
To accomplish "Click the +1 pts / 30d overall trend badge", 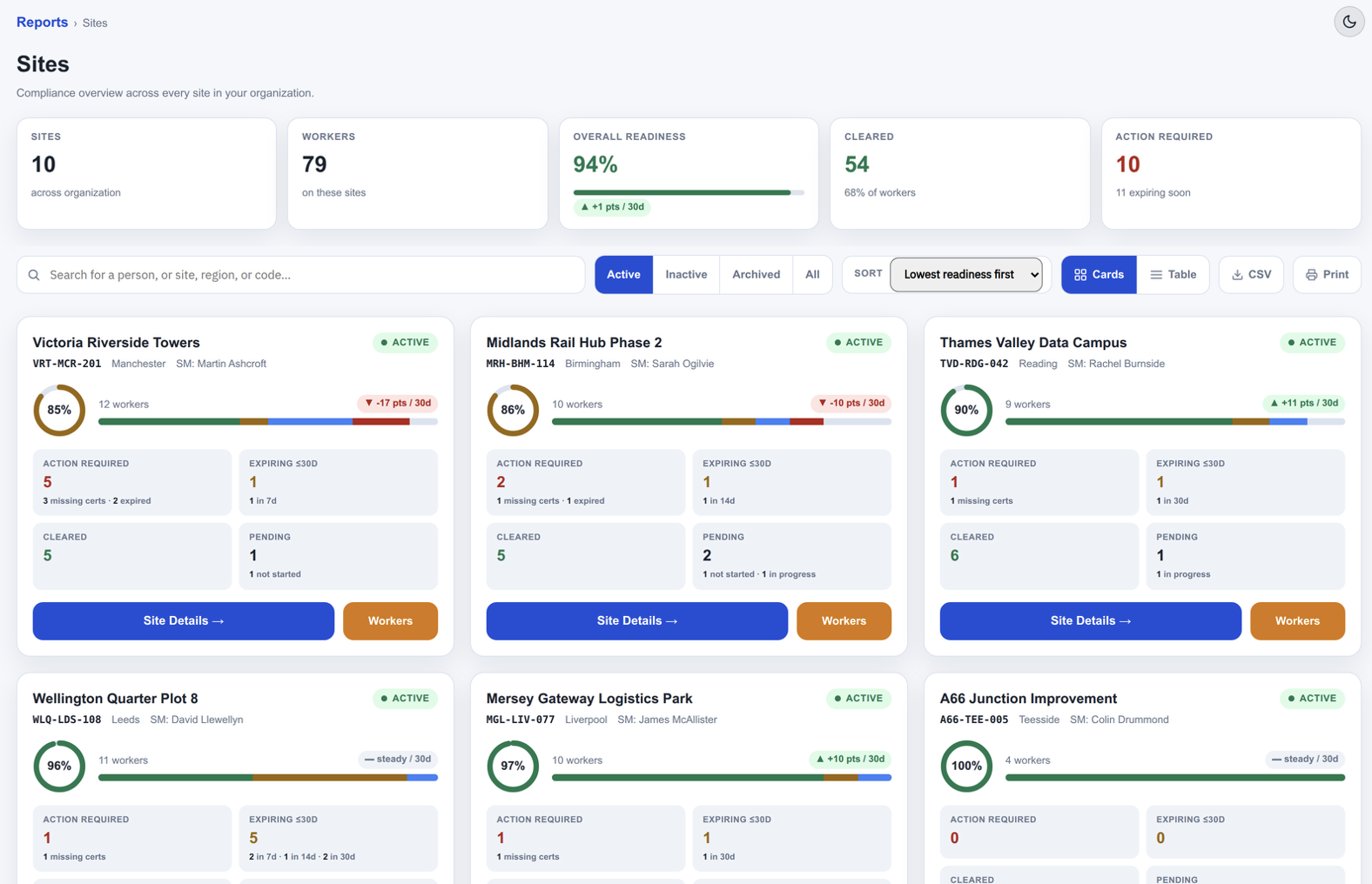I will [x=612, y=207].
